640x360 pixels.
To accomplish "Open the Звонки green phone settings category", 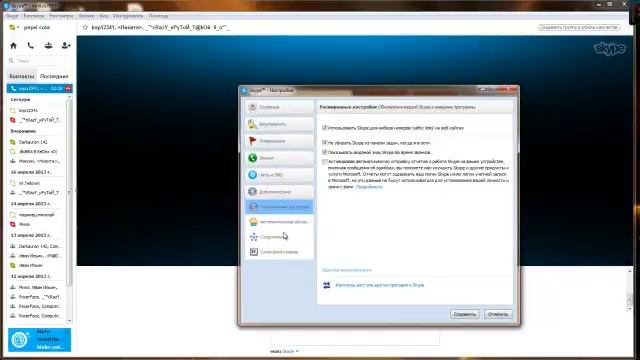I will (x=280, y=158).
